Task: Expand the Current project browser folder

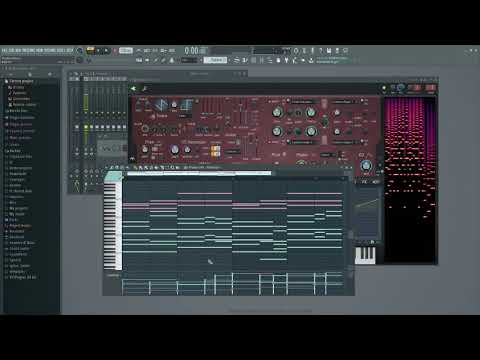Action: [x=21, y=81]
